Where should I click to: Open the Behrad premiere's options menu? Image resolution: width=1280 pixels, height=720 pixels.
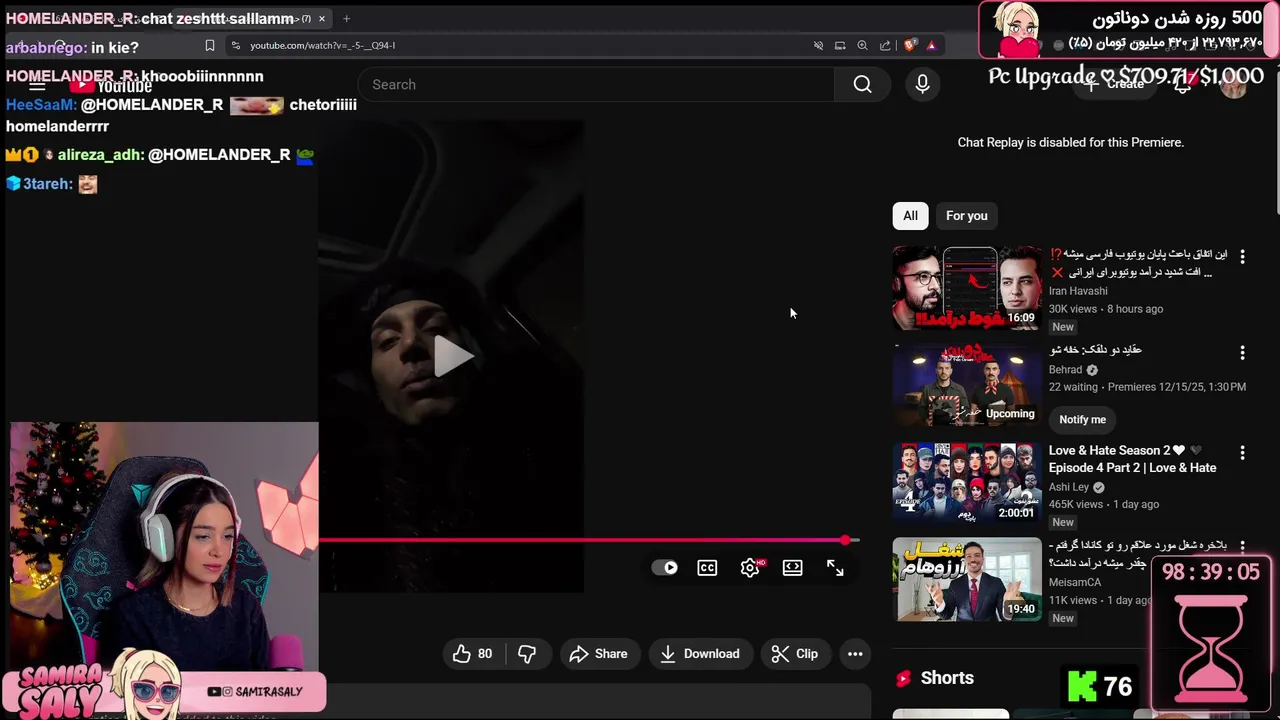coord(1242,353)
